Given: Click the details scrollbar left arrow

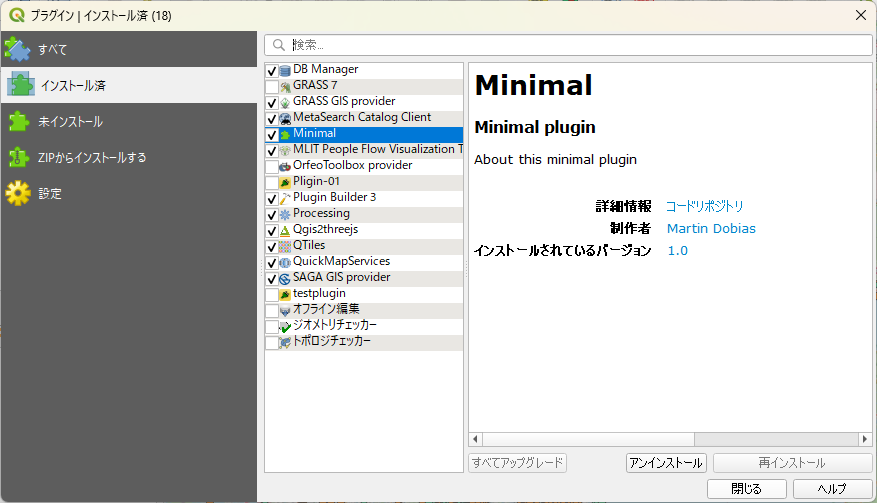Looking at the screenshot, I should pyautogui.click(x=475, y=439).
